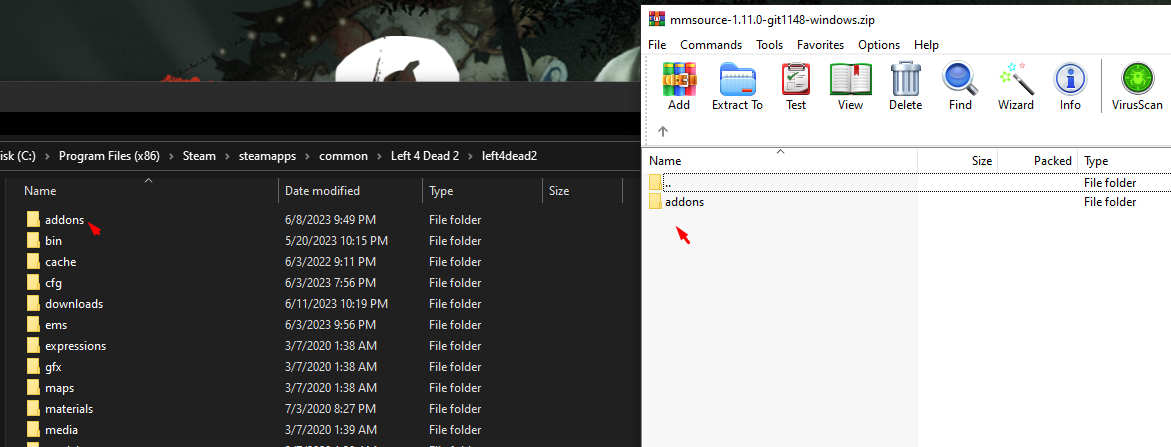Click 'File folder' type in WinRAR addons row
This screenshot has width=1171, height=447.
pyautogui.click(x=1111, y=201)
